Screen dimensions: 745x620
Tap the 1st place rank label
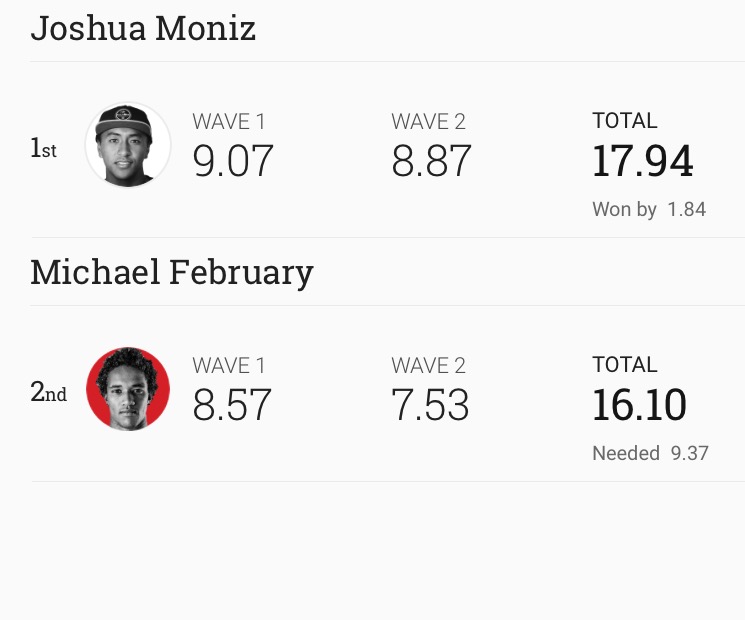point(43,148)
